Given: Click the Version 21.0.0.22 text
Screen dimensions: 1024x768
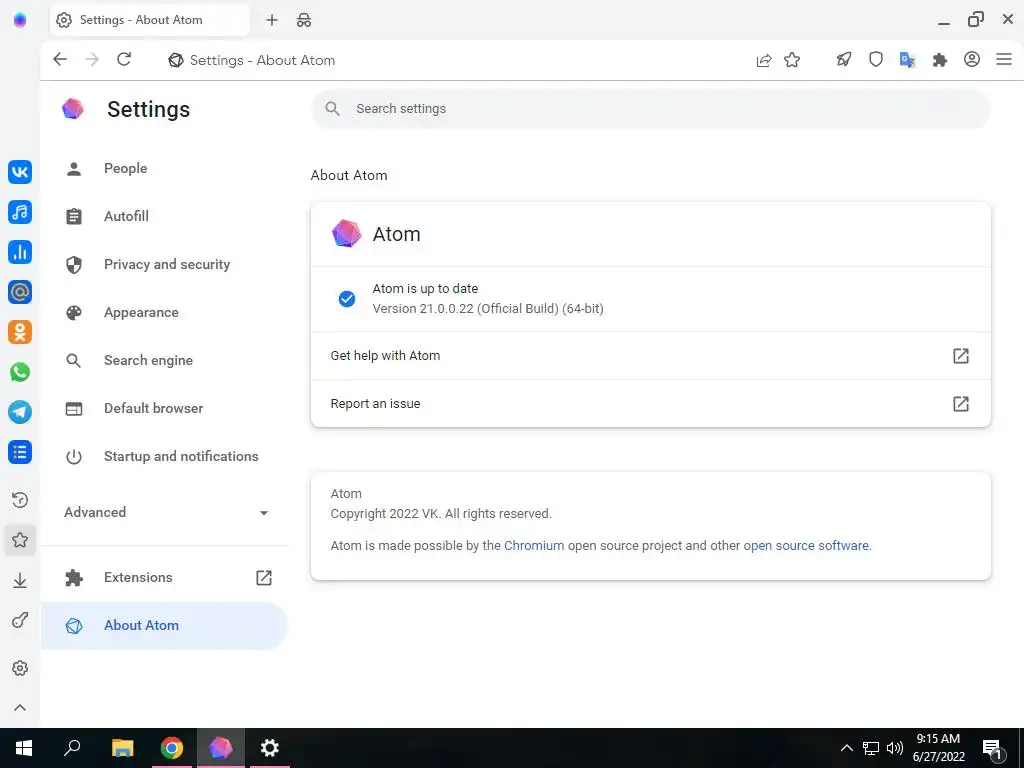Looking at the screenshot, I should 488,309.
